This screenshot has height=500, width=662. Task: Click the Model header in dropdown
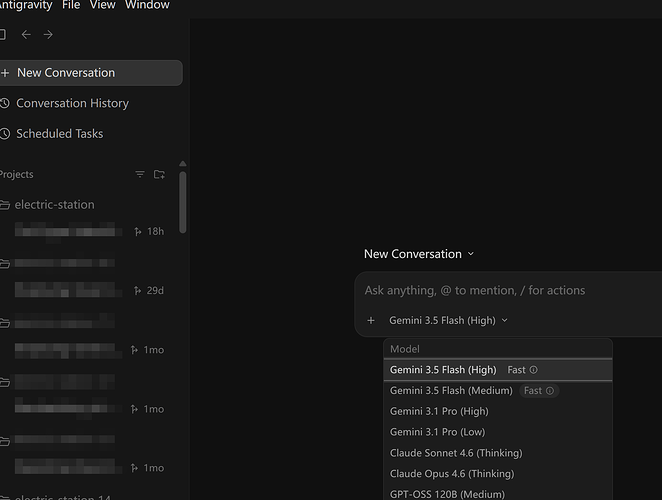pyautogui.click(x=404, y=349)
